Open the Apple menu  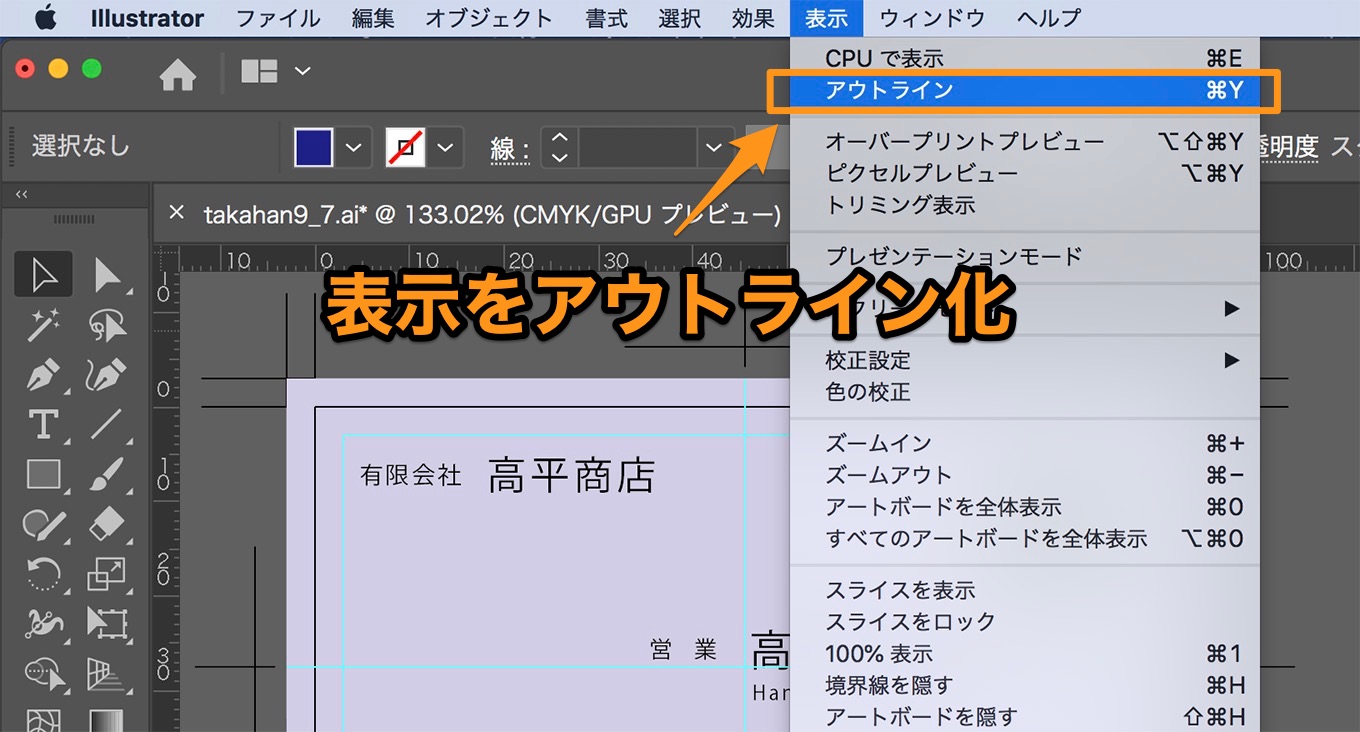(45, 18)
